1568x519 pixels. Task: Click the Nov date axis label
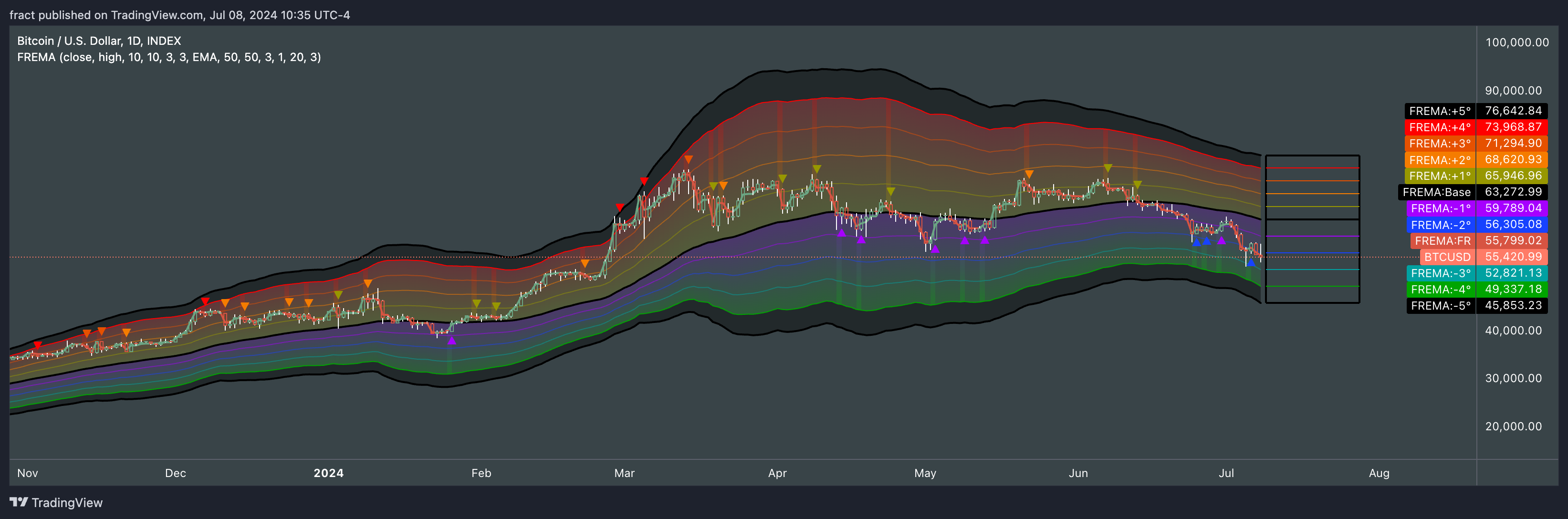pos(27,473)
